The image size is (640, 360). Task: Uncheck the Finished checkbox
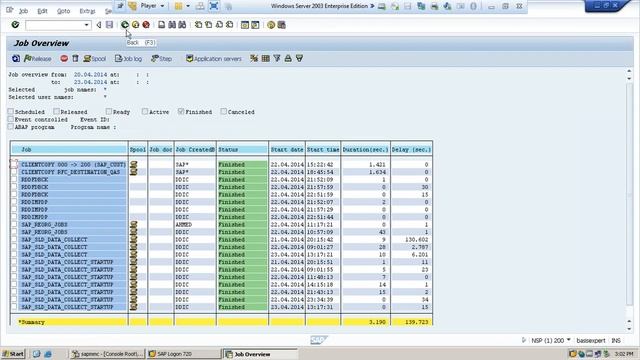click(181, 111)
